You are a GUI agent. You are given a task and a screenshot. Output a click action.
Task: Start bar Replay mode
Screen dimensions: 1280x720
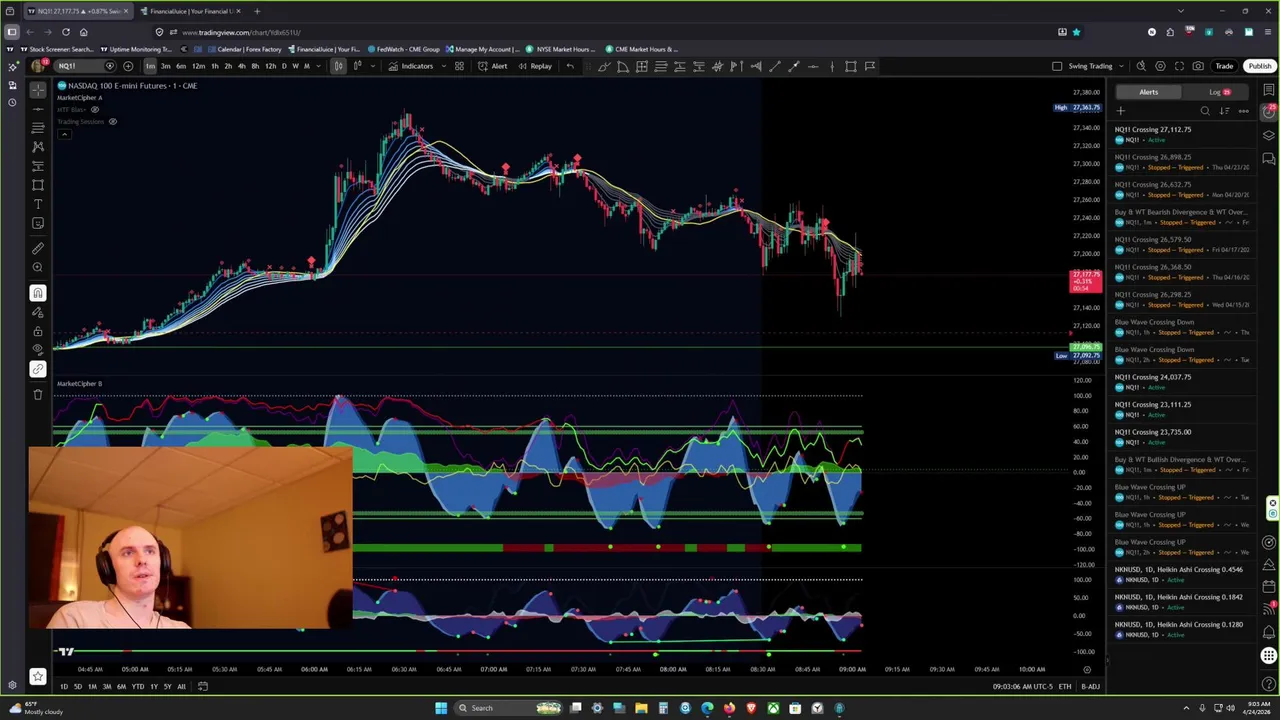535,66
